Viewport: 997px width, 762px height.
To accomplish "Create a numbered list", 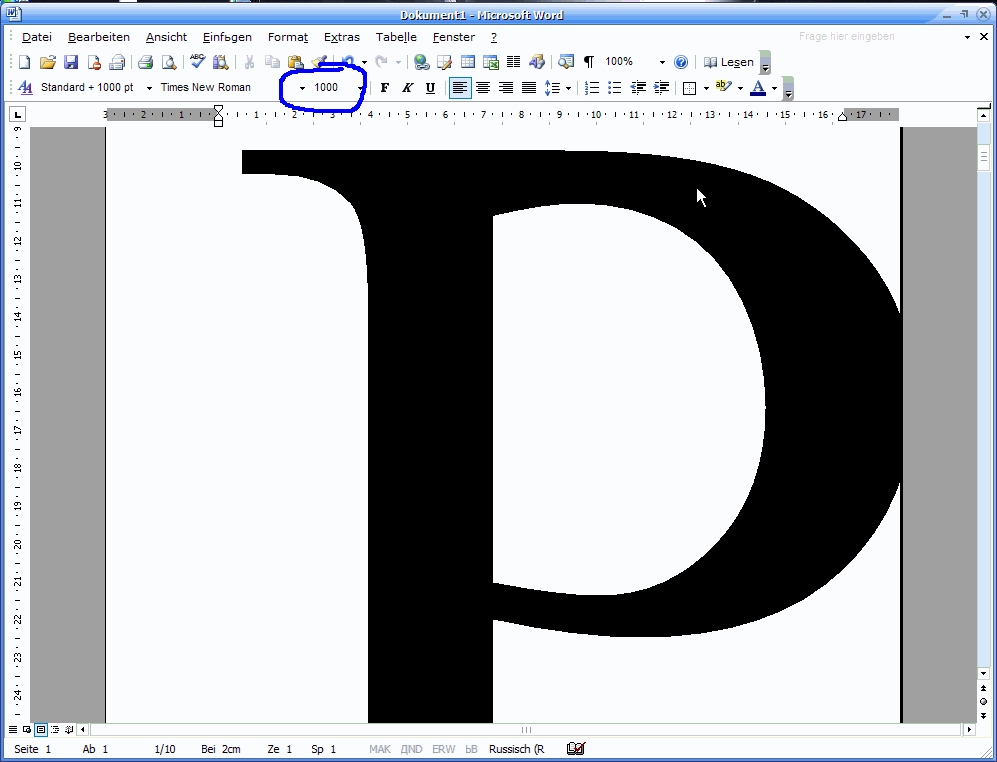I will pos(592,88).
